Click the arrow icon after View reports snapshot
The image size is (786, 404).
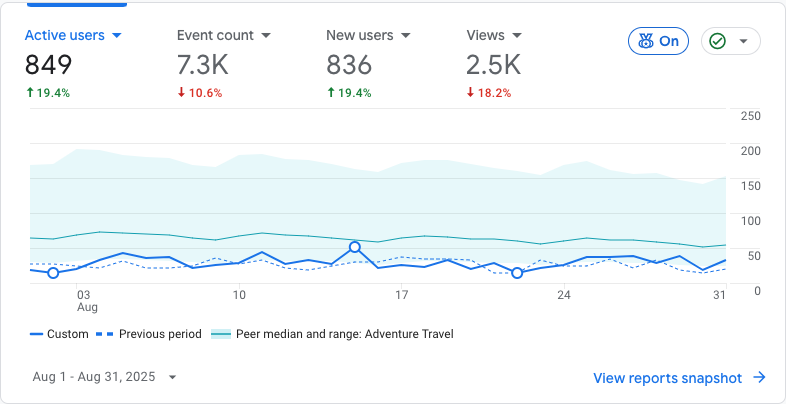[759, 378]
